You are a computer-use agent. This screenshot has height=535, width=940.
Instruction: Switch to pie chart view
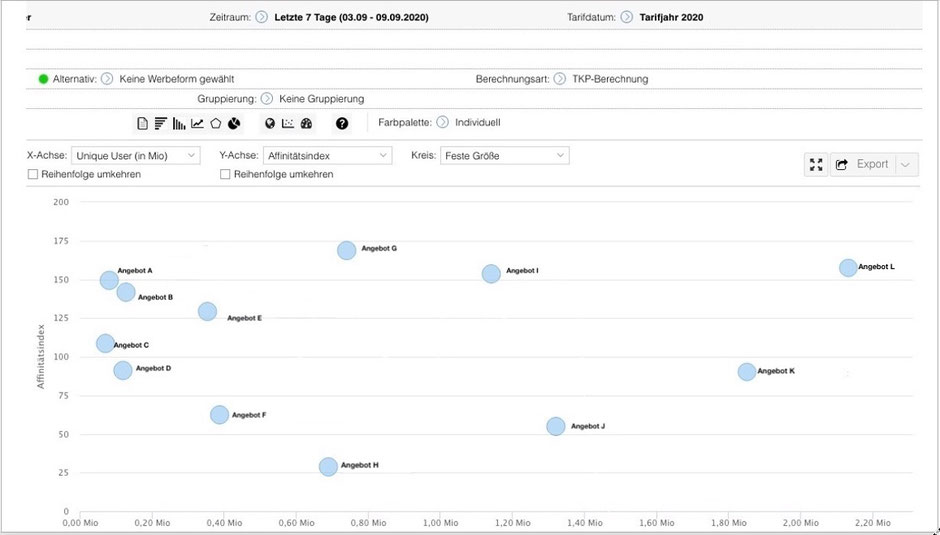pyautogui.click(x=234, y=124)
